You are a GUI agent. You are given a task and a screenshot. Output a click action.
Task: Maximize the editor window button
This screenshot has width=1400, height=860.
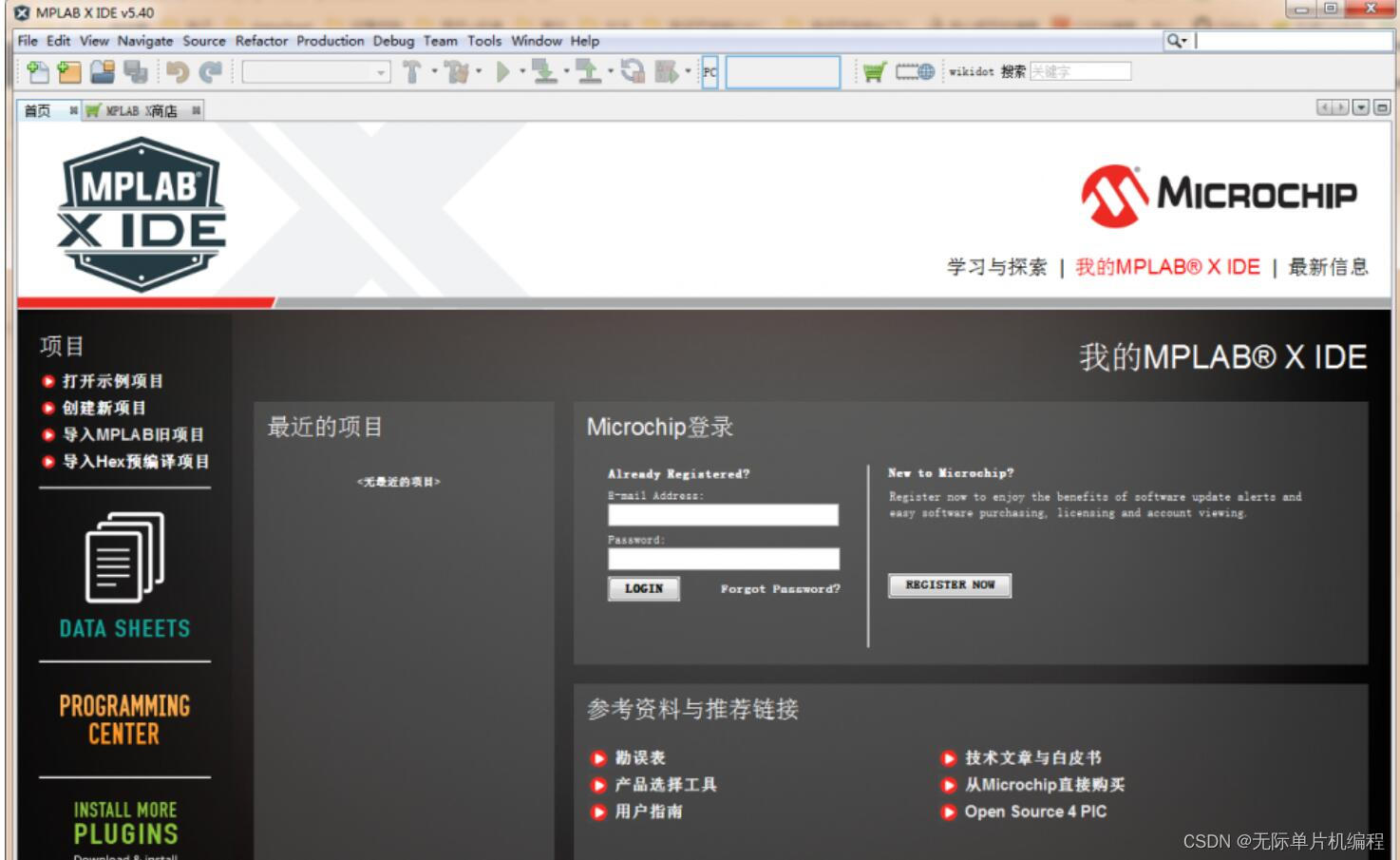[1382, 108]
